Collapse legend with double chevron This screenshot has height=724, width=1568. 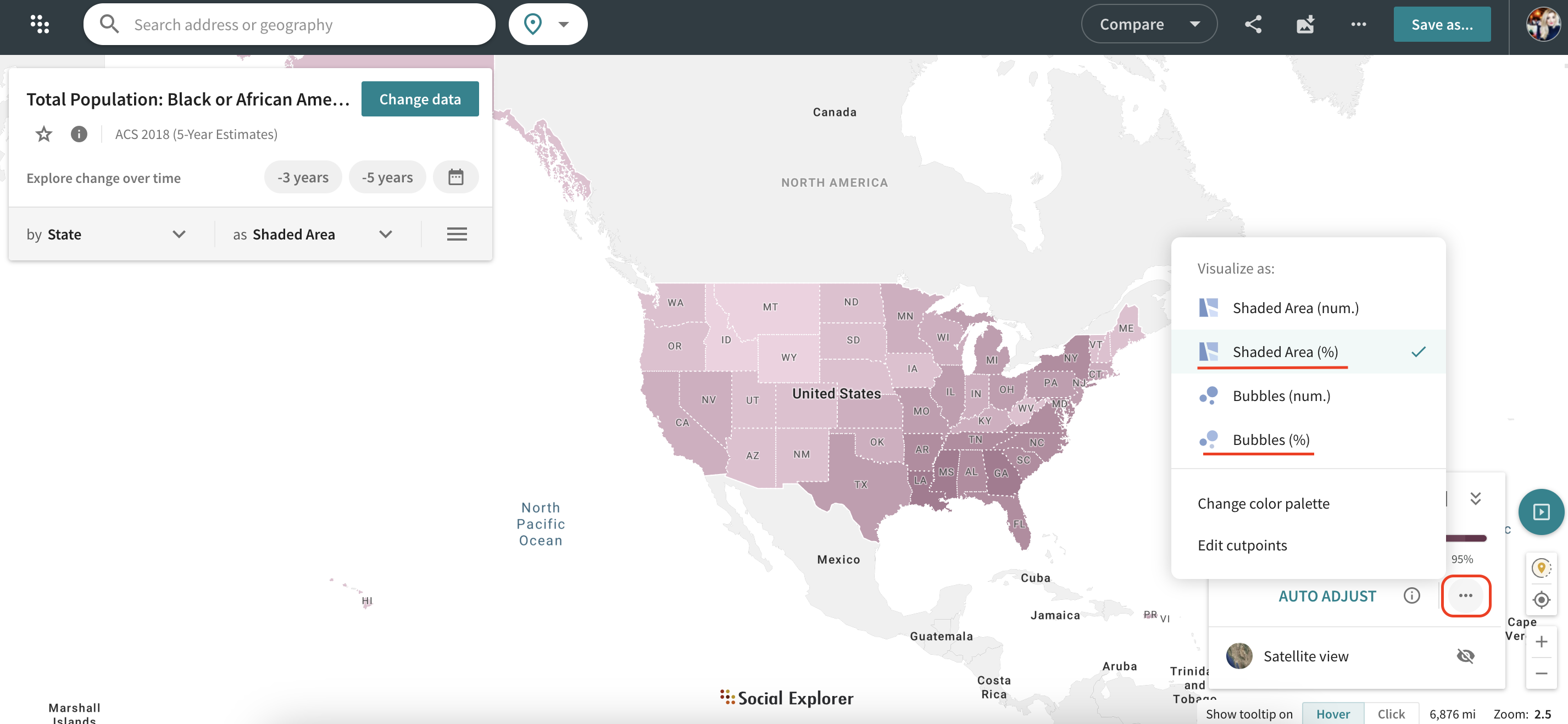1476,498
